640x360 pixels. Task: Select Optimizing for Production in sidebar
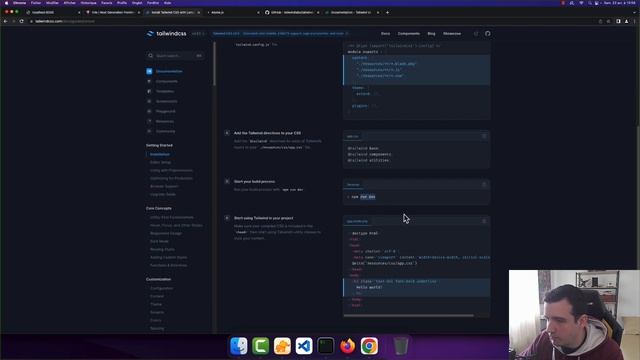point(171,178)
